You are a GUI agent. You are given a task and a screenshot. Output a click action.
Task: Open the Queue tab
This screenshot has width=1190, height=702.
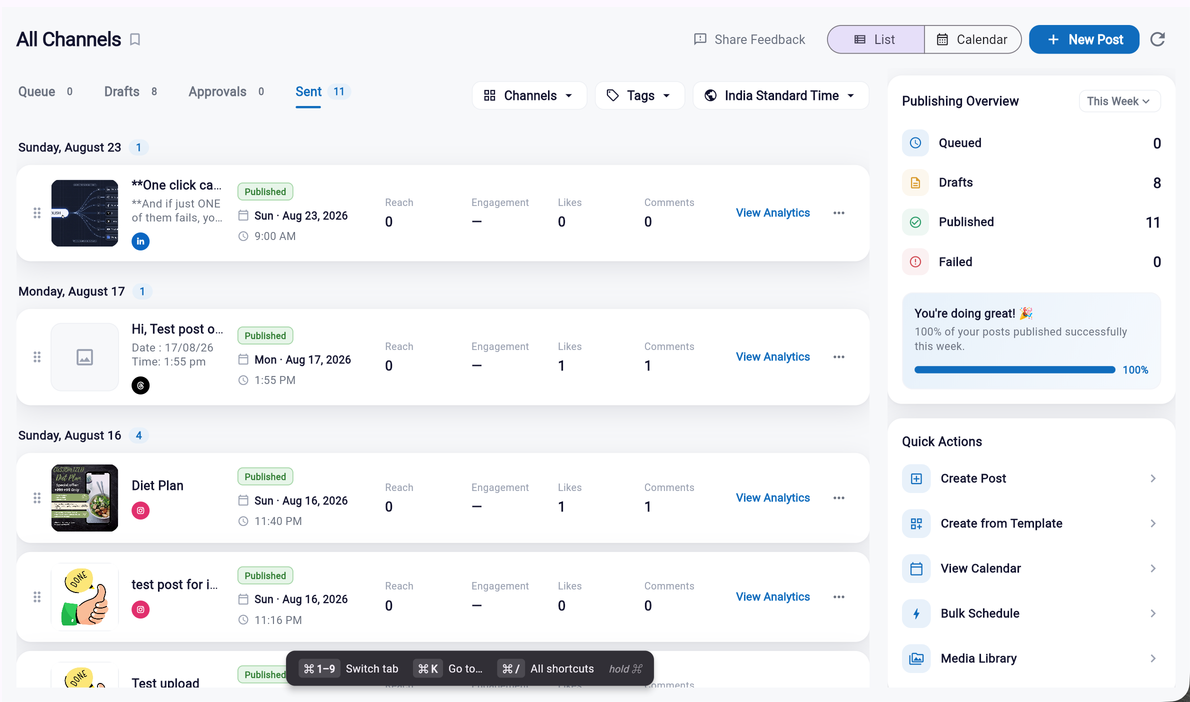46,92
